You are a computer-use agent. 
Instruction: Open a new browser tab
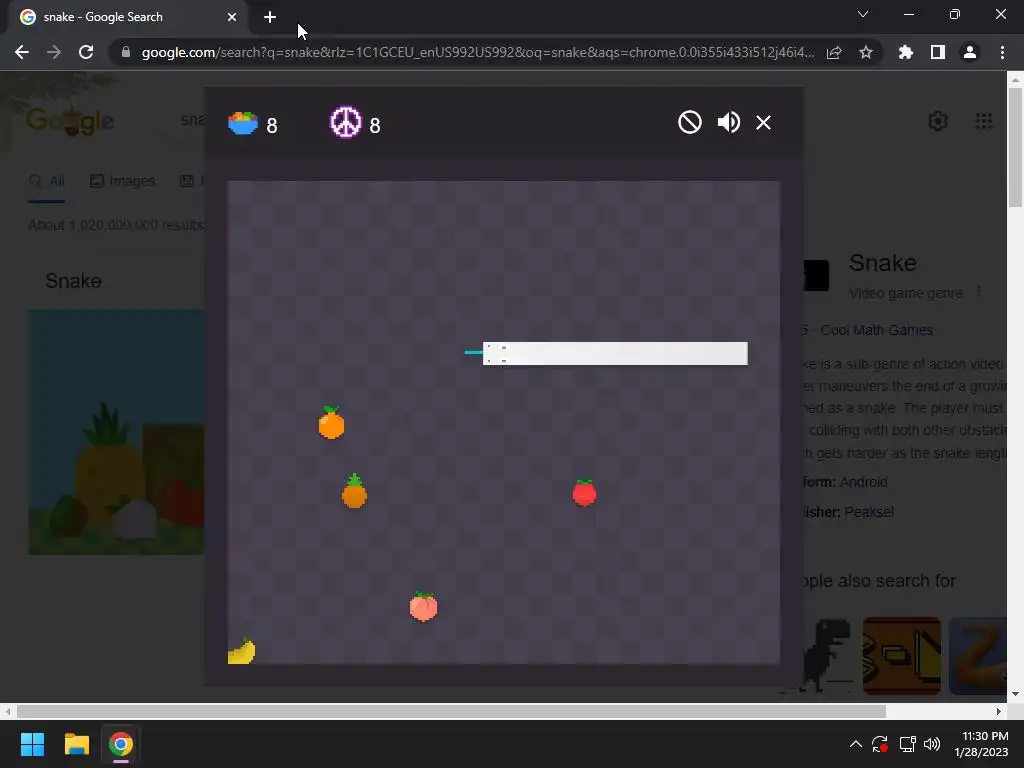[270, 17]
